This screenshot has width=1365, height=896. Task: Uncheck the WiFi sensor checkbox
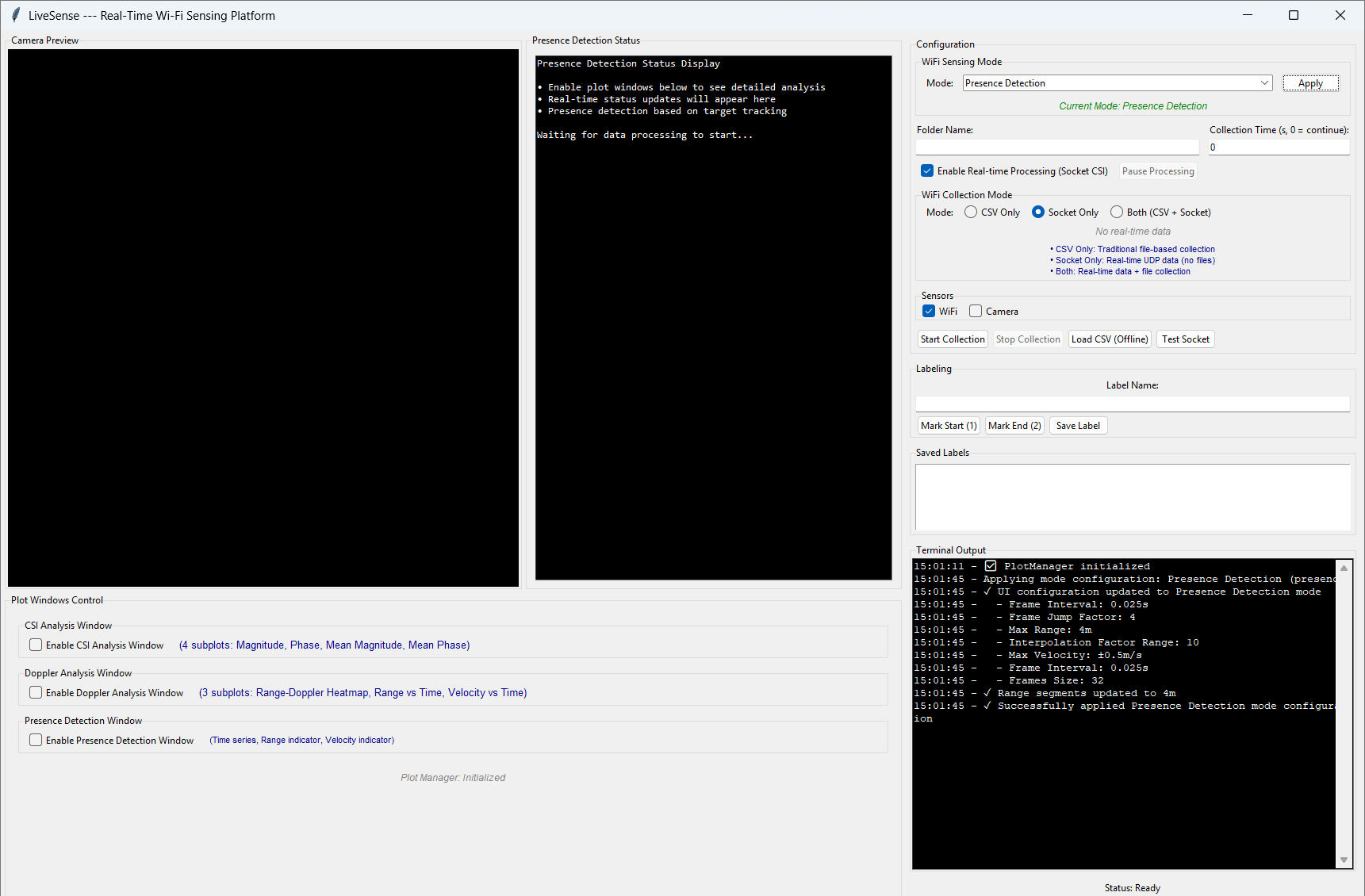click(929, 312)
